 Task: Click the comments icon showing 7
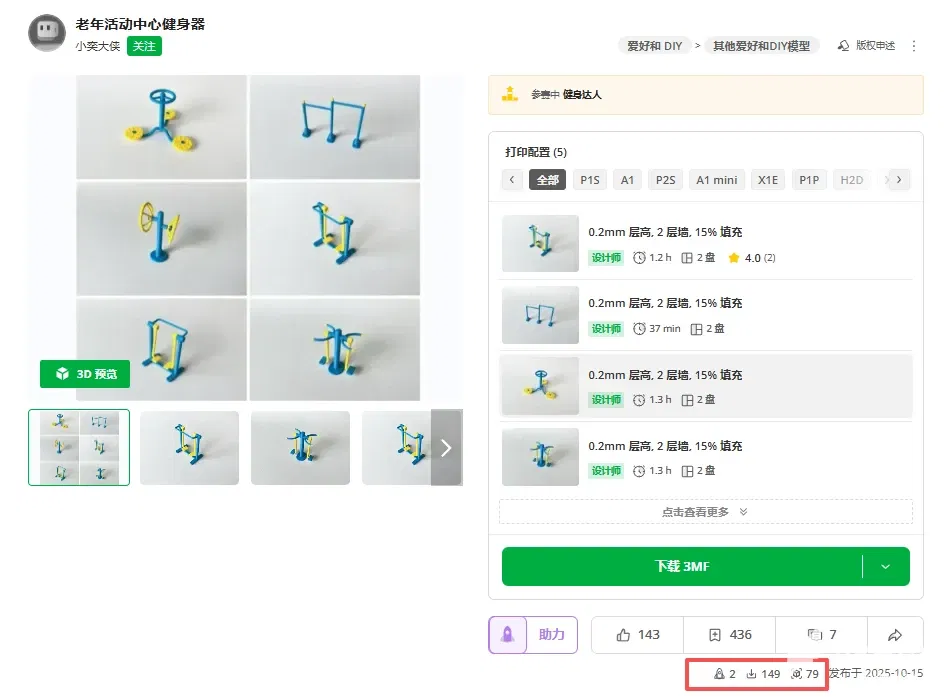pos(813,634)
